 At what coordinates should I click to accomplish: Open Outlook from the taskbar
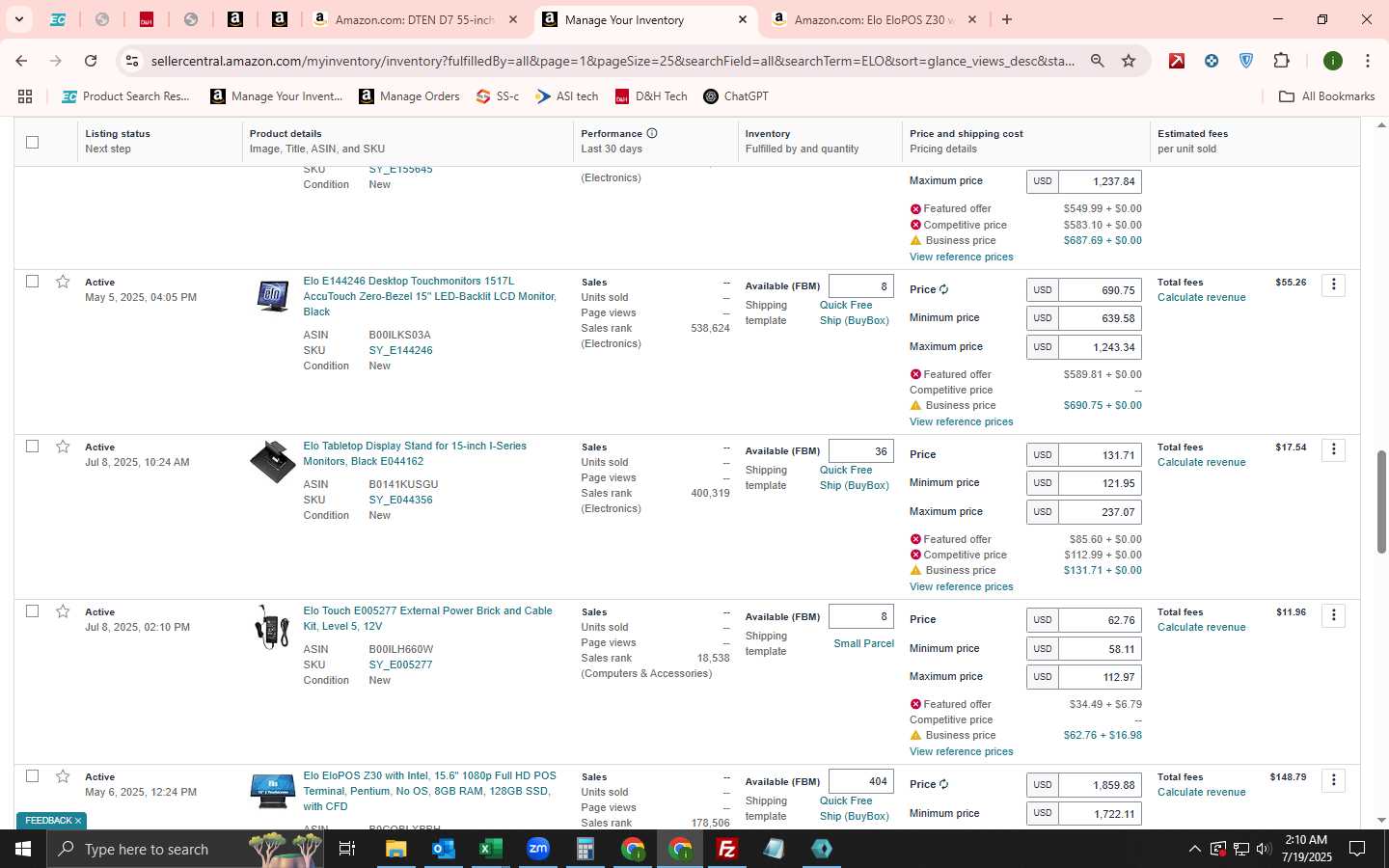point(444,849)
